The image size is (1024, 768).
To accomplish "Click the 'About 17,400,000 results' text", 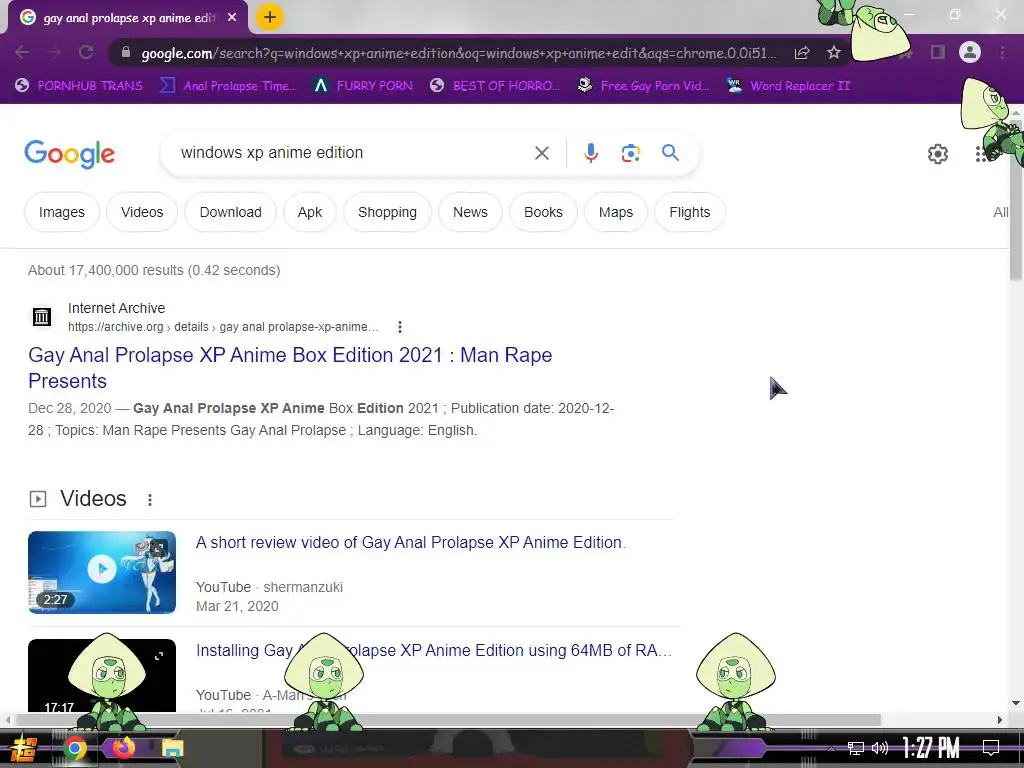I will point(154,270).
